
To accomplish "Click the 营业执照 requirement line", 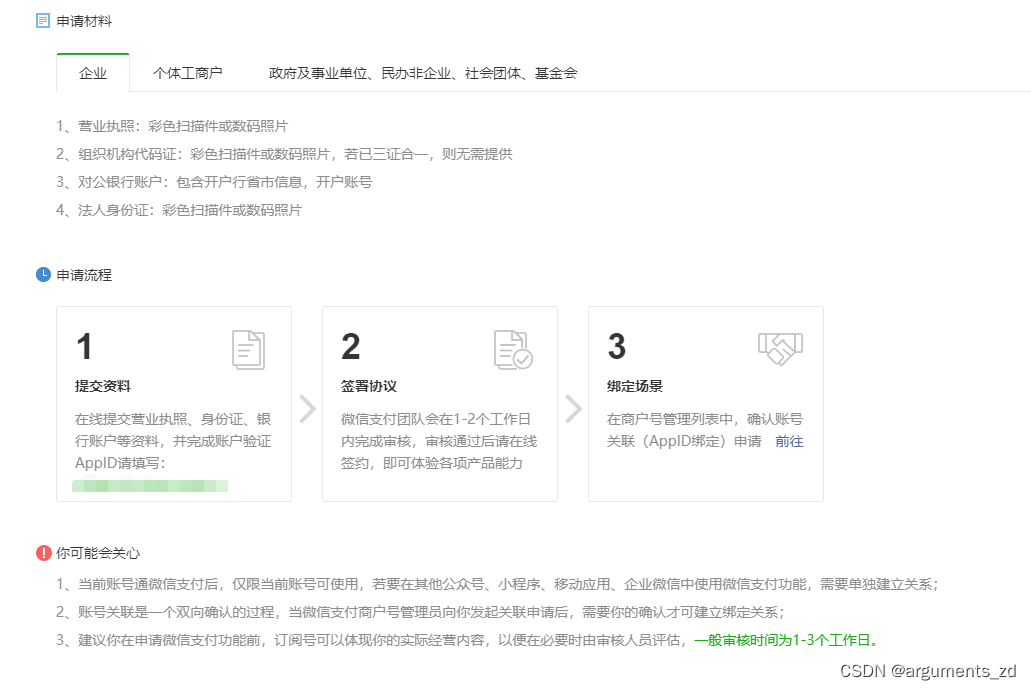I will coord(172,126).
